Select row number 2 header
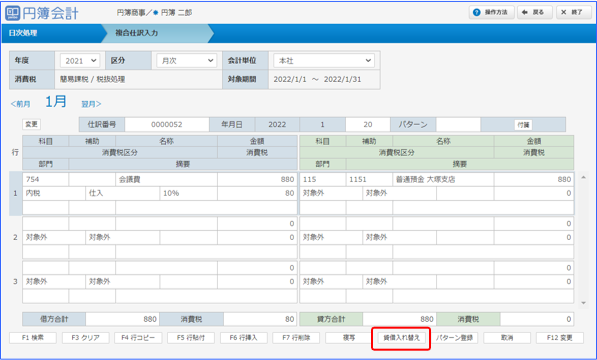 (15, 237)
